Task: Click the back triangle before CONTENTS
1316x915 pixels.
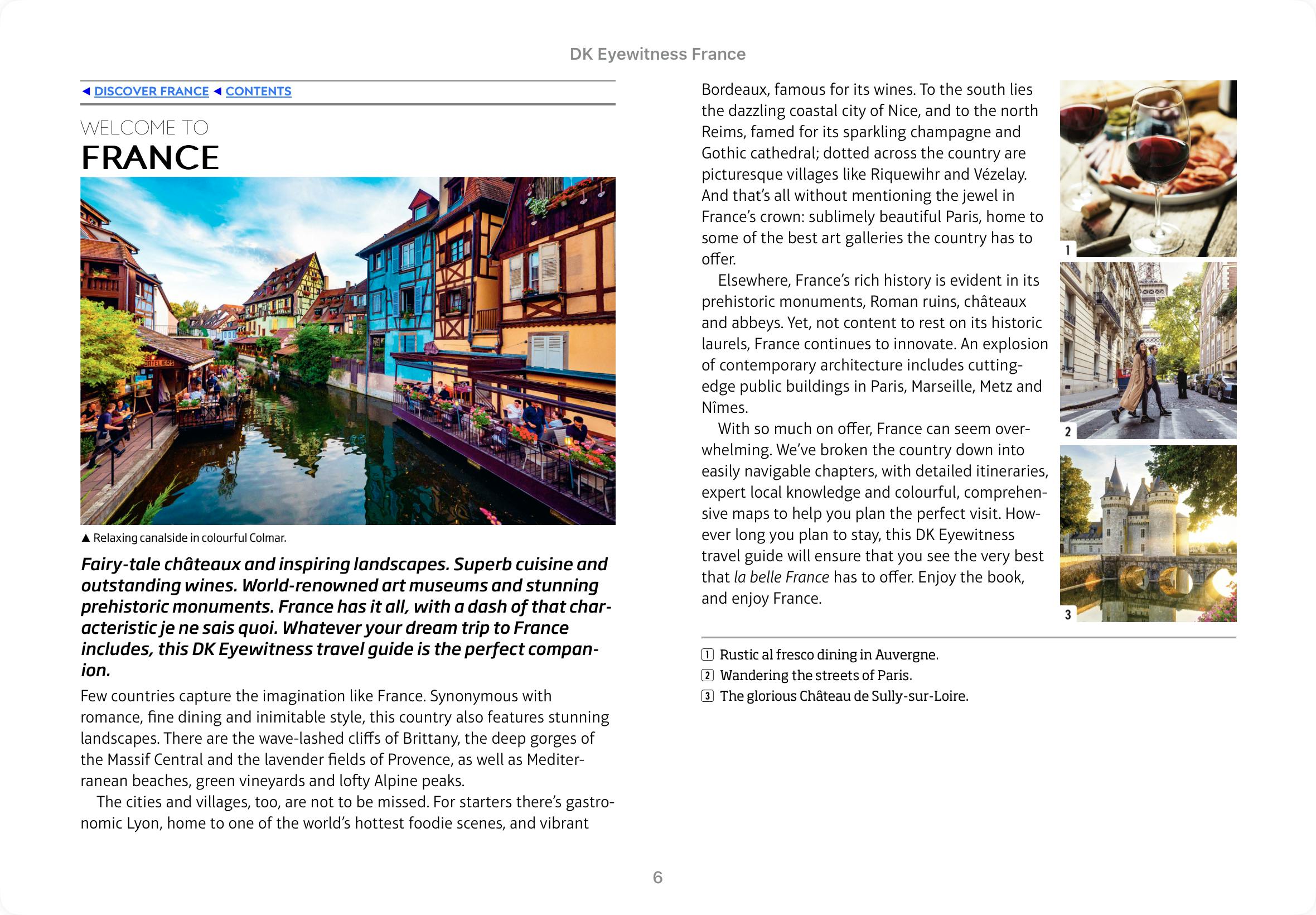Action: point(217,91)
